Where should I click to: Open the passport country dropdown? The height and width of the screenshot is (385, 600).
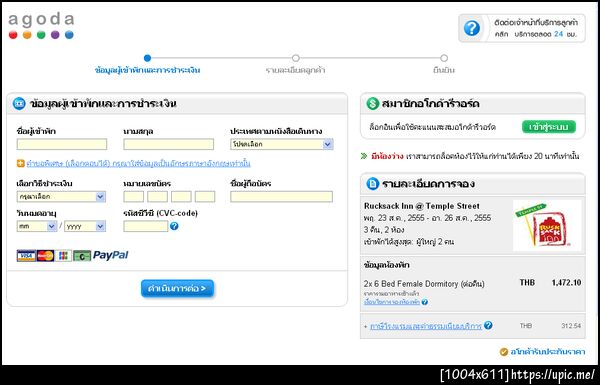[x=282, y=144]
